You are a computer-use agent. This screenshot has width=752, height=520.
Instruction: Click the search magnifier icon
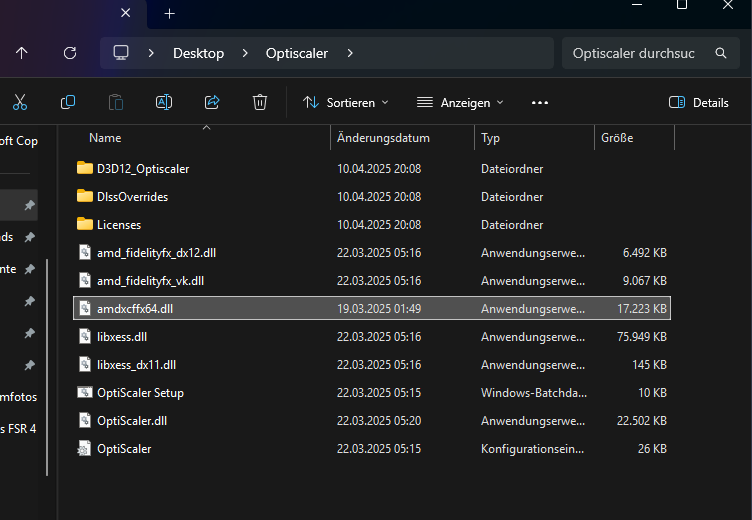pyautogui.click(x=721, y=53)
